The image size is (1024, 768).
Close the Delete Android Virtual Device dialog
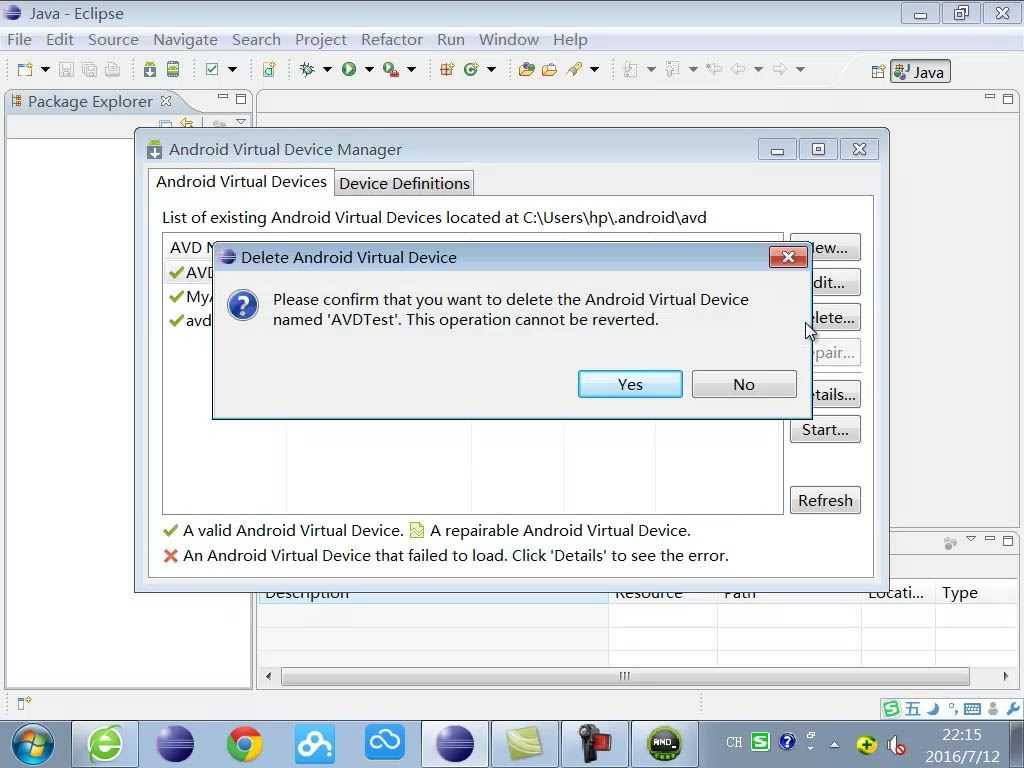click(x=788, y=257)
